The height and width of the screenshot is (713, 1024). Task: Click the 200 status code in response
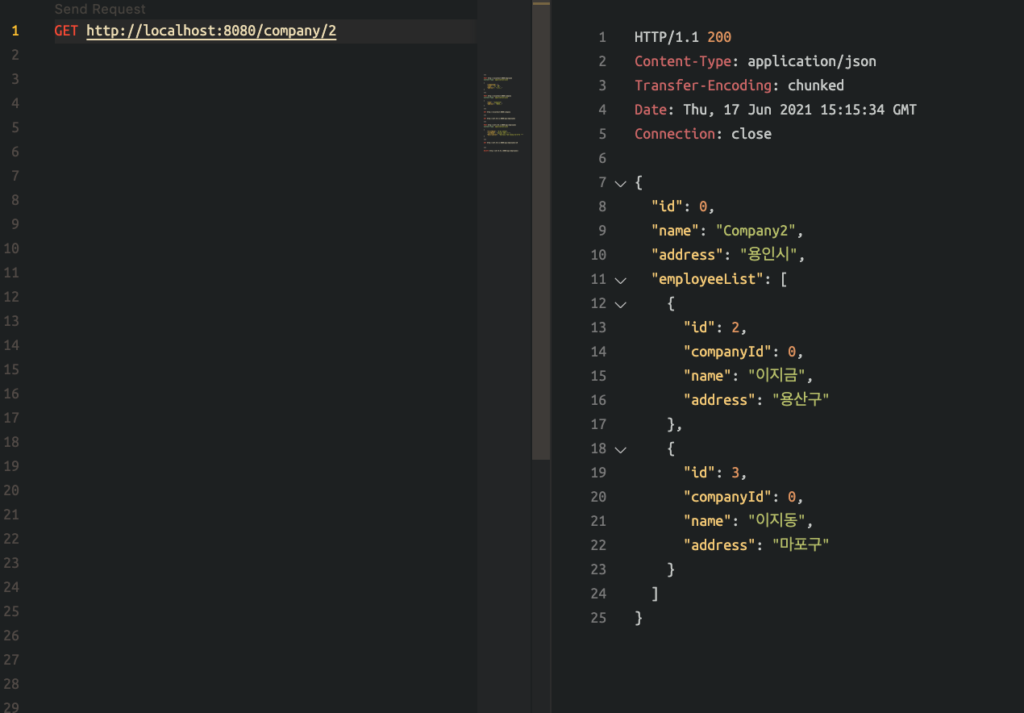[719, 37]
